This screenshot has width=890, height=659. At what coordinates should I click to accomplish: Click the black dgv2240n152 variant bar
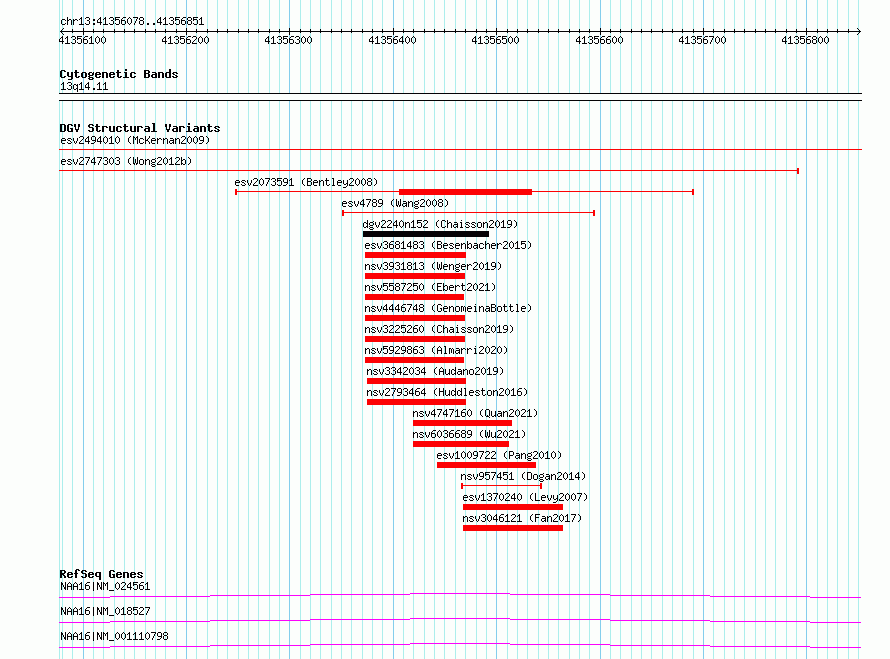(426, 234)
